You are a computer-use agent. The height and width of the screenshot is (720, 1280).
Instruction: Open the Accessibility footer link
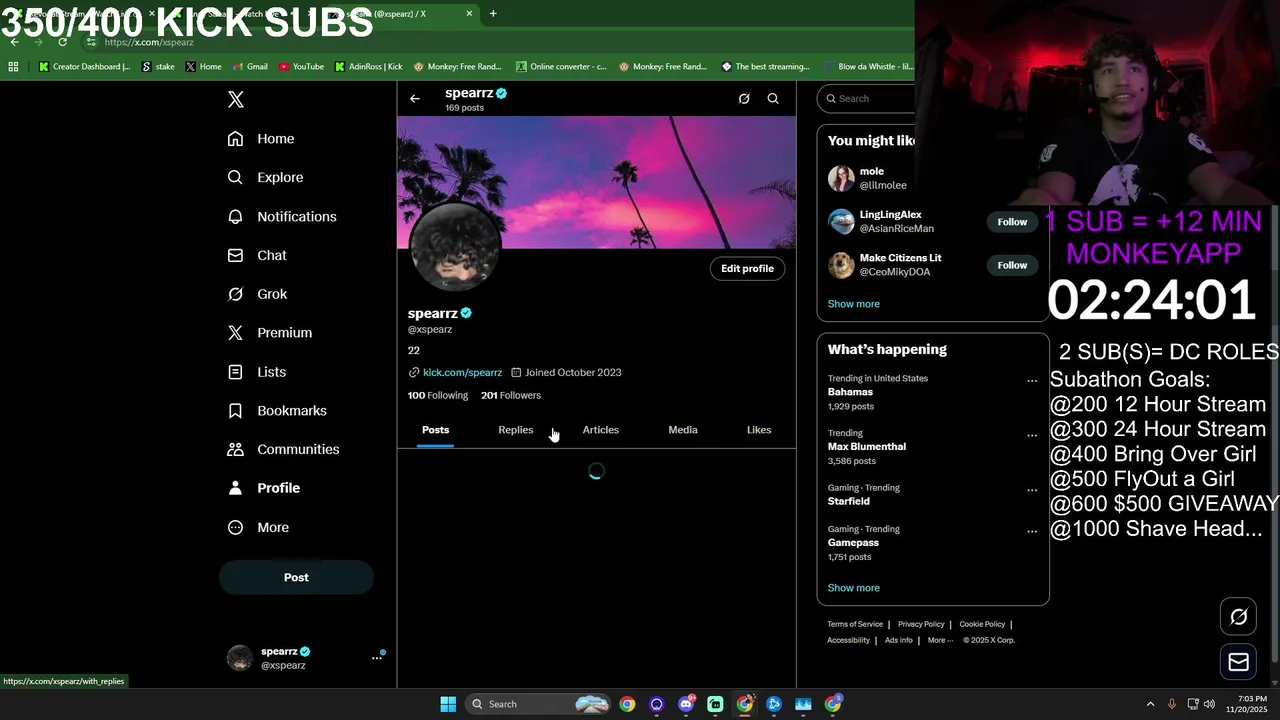coord(848,640)
